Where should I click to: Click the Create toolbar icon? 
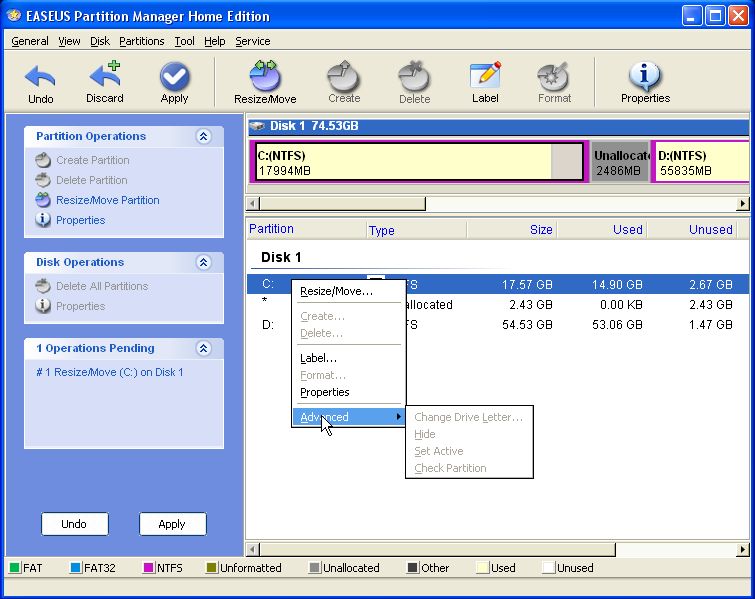click(x=344, y=76)
